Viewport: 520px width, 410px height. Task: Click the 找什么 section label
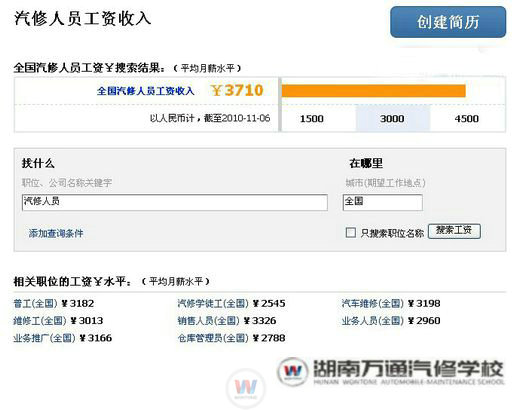(x=38, y=163)
